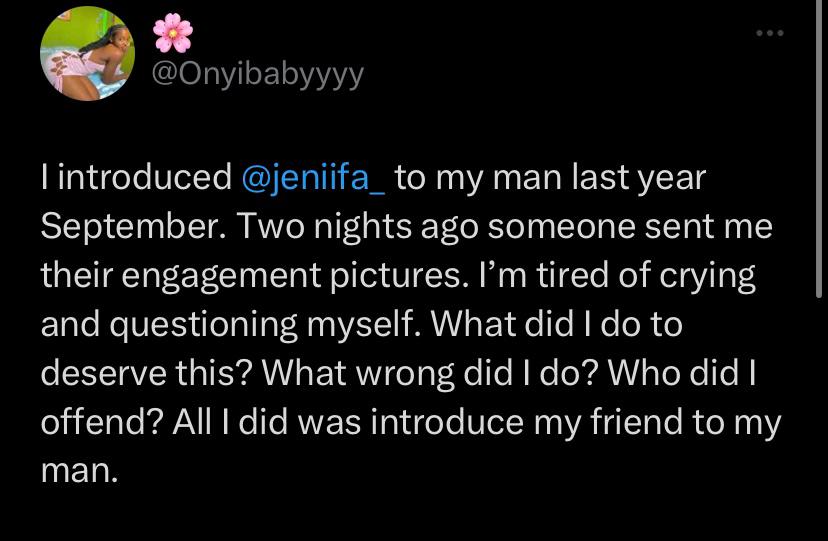
Task: Click the pink flower emoji display name
Action: tap(173, 33)
